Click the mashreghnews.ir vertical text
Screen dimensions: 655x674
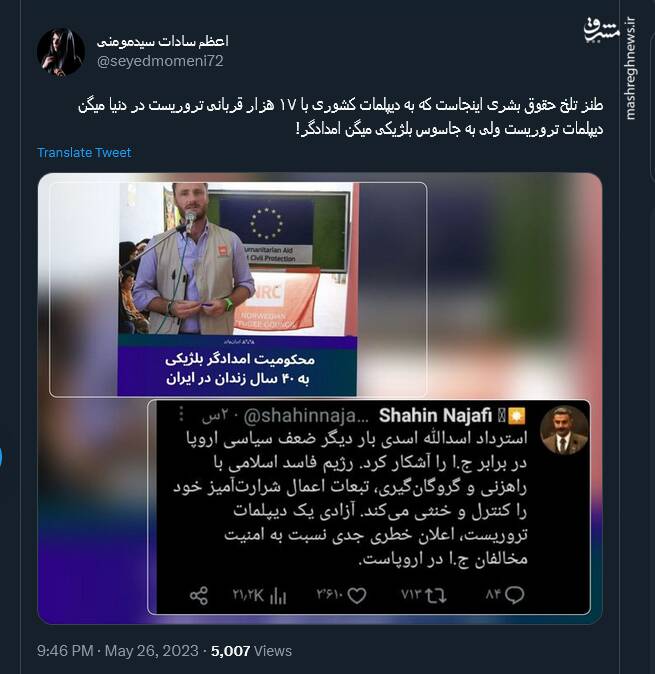630,69
